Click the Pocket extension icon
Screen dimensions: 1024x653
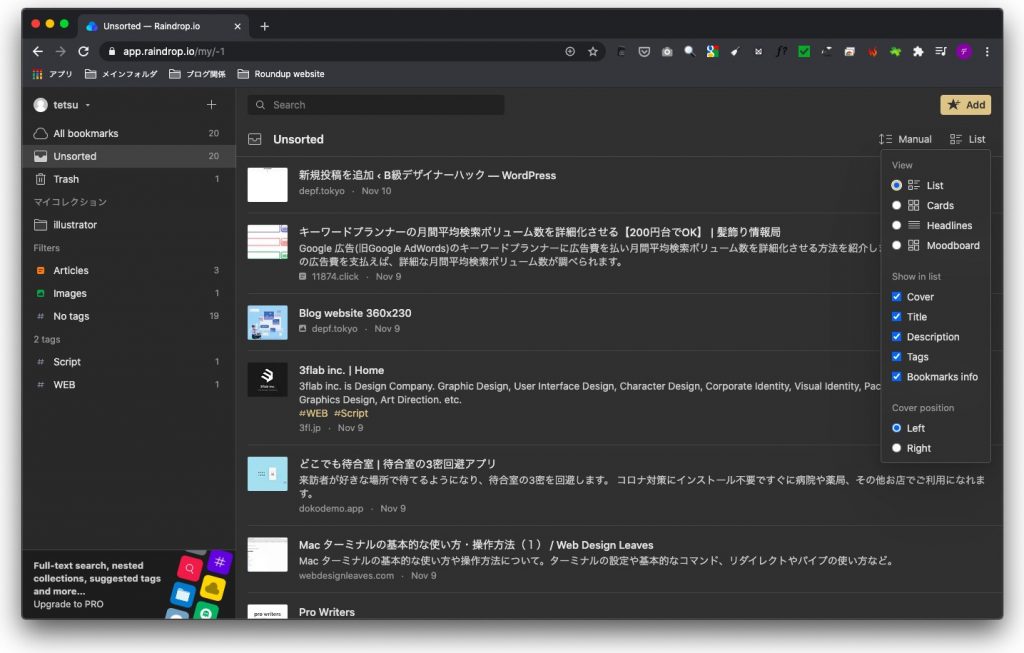[x=644, y=52]
